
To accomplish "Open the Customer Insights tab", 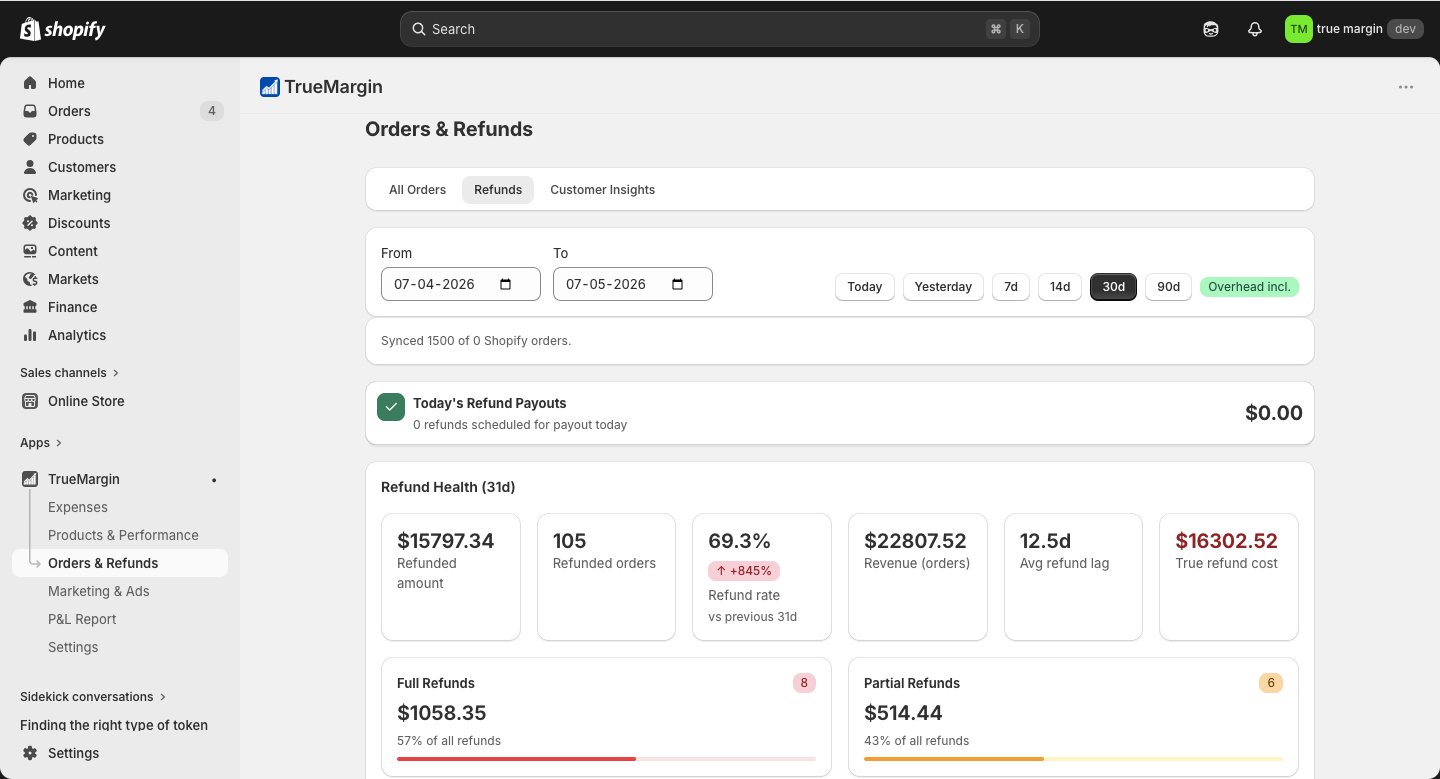I will pyautogui.click(x=603, y=190).
